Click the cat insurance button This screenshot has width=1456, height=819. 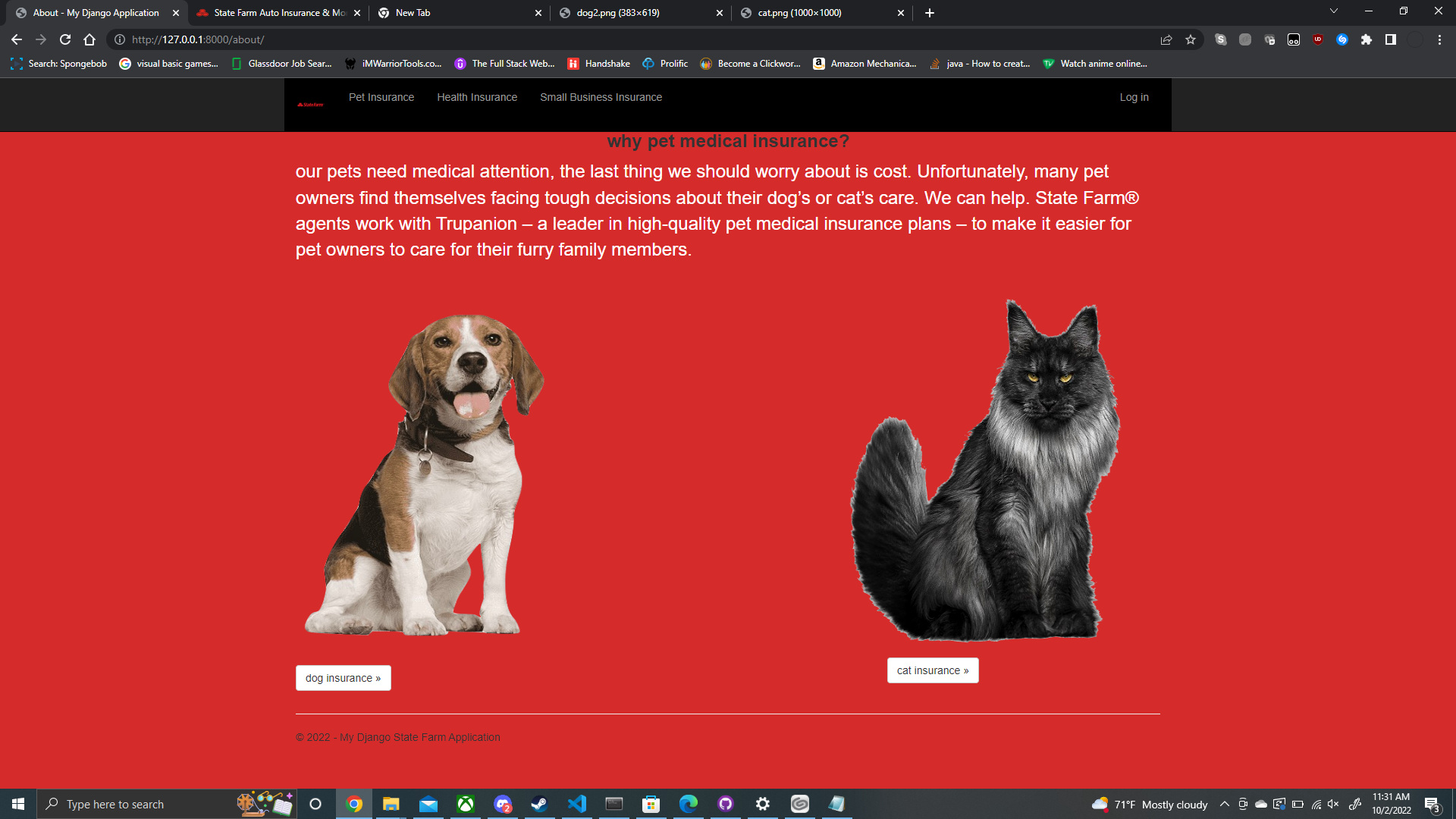click(x=933, y=670)
